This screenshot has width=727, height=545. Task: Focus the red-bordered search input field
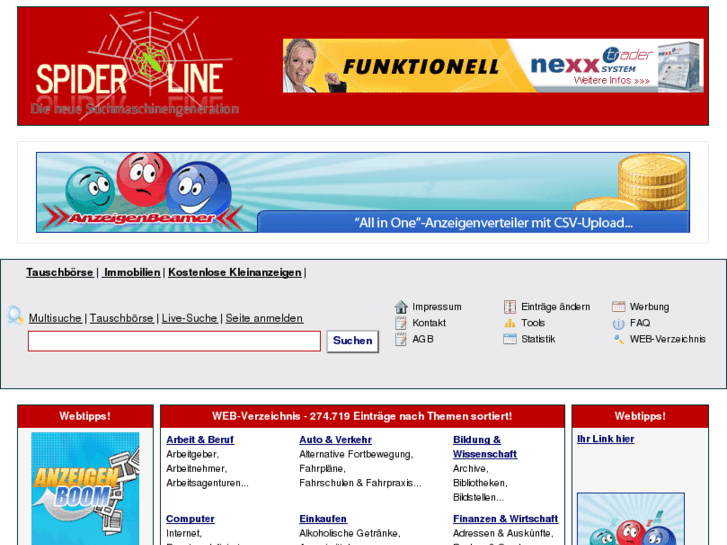click(174, 341)
